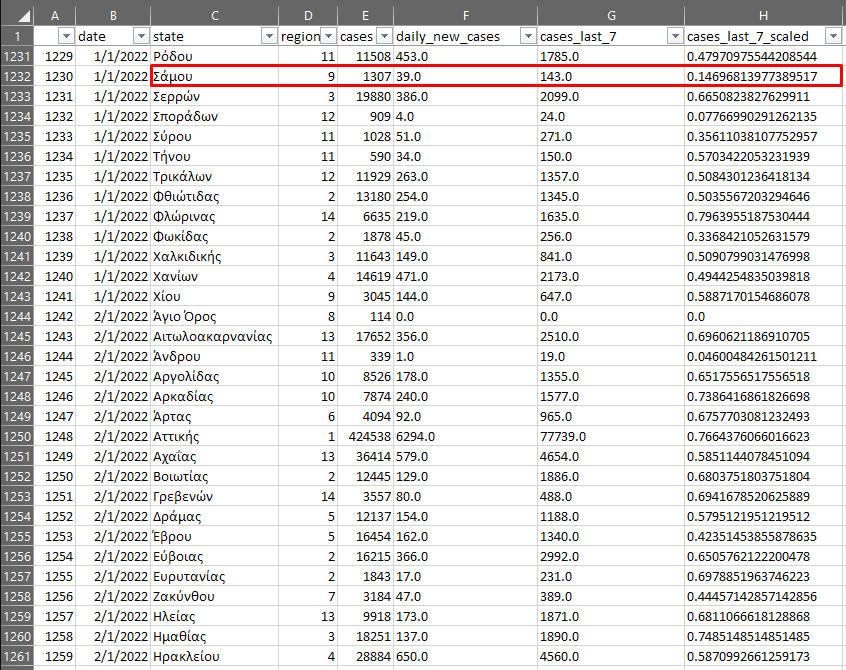
Task: Click the cell containing Αττικής
Action: 215,436
